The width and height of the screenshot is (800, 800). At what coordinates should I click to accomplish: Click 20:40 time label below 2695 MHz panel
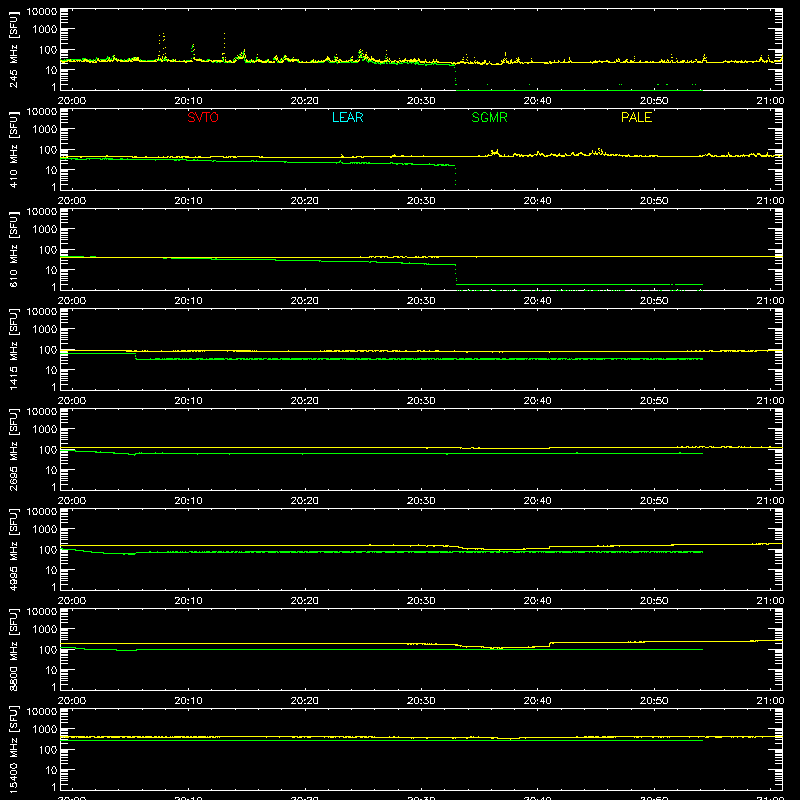537,501
